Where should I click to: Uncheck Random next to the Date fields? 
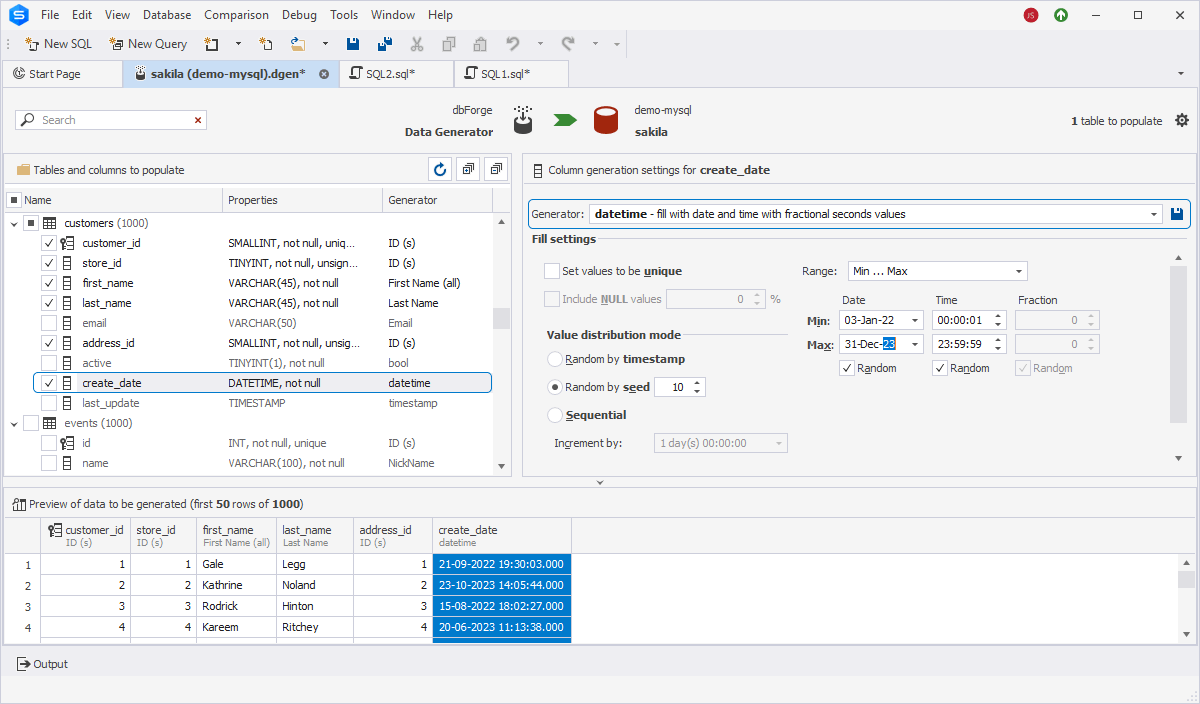[845, 367]
